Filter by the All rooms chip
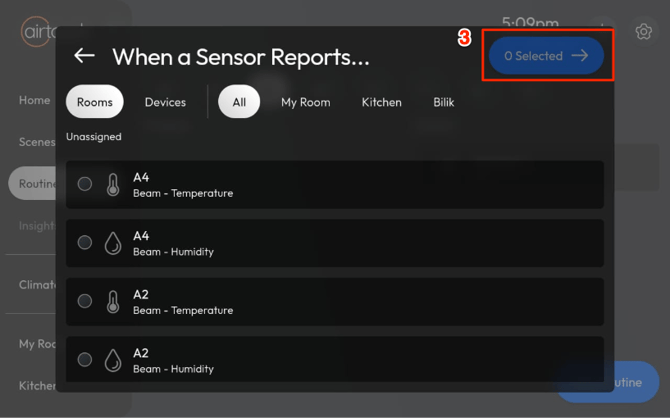 pyautogui.click(x=239, y=102)
